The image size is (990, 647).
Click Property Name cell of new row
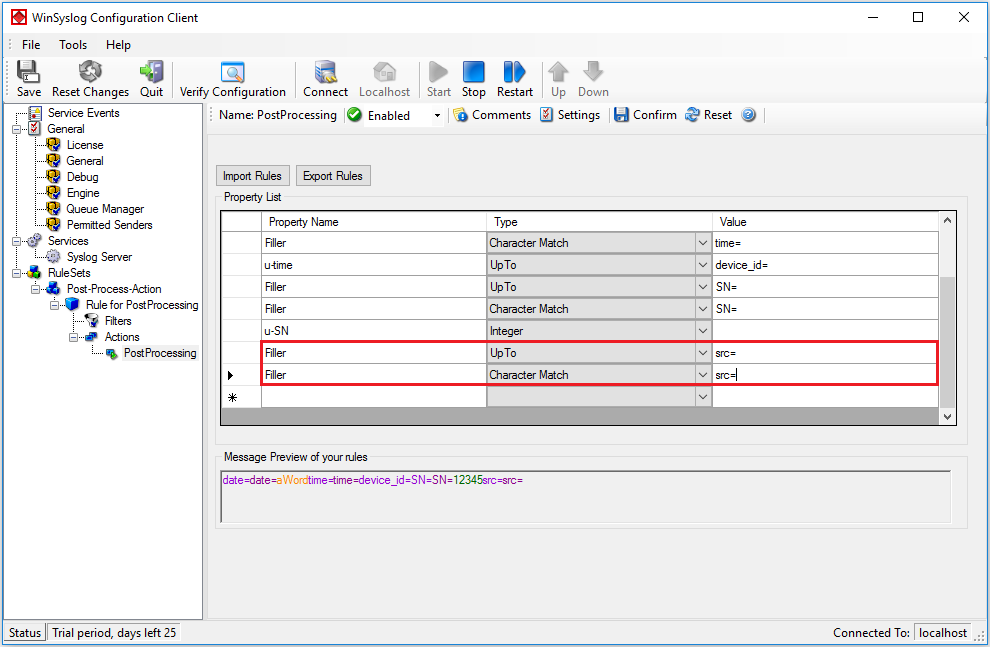pos(374,397)
